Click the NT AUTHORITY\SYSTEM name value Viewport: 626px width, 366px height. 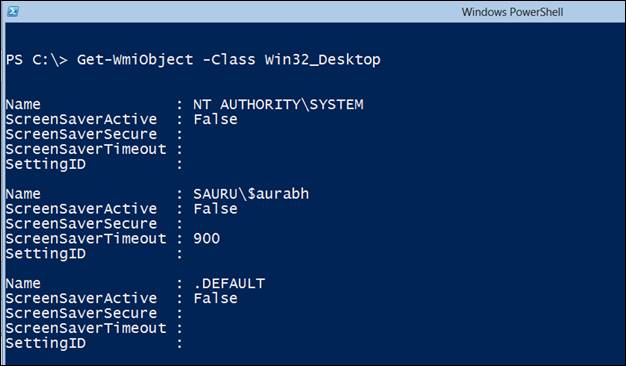click(278, 105)
